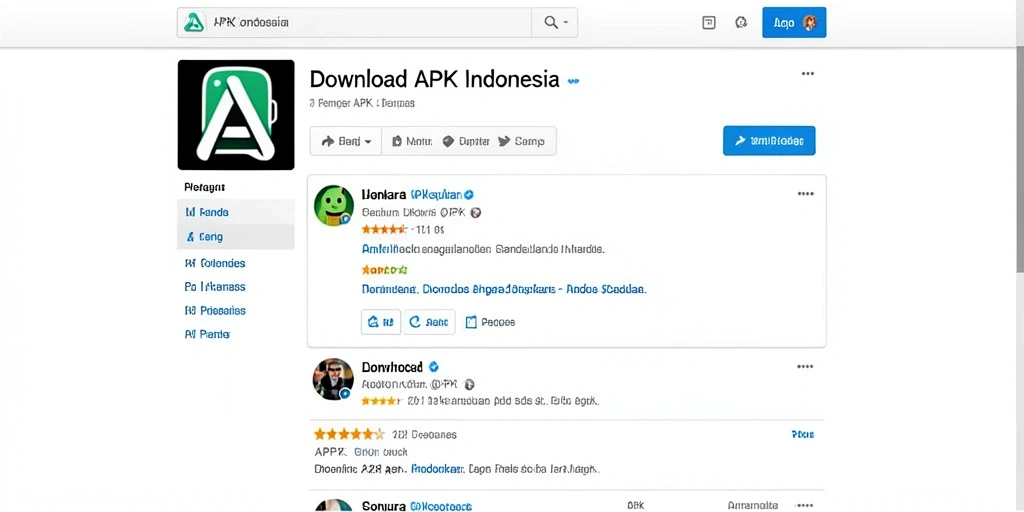Open the blue 'Ptkm' link right of review
Screen dimensions: 1024x512
tap(803, 434)
